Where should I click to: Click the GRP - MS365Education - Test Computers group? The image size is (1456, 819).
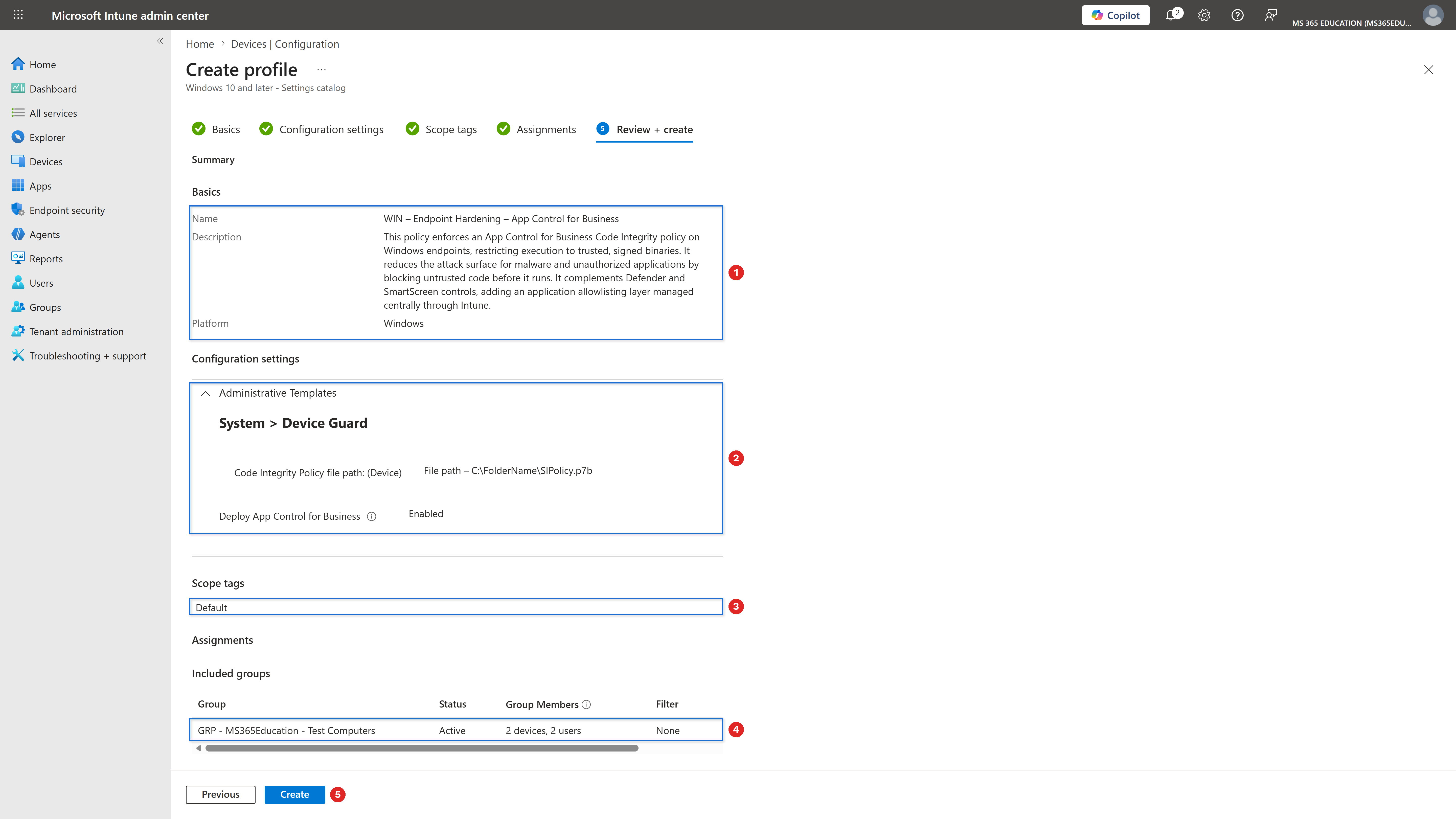287,730
